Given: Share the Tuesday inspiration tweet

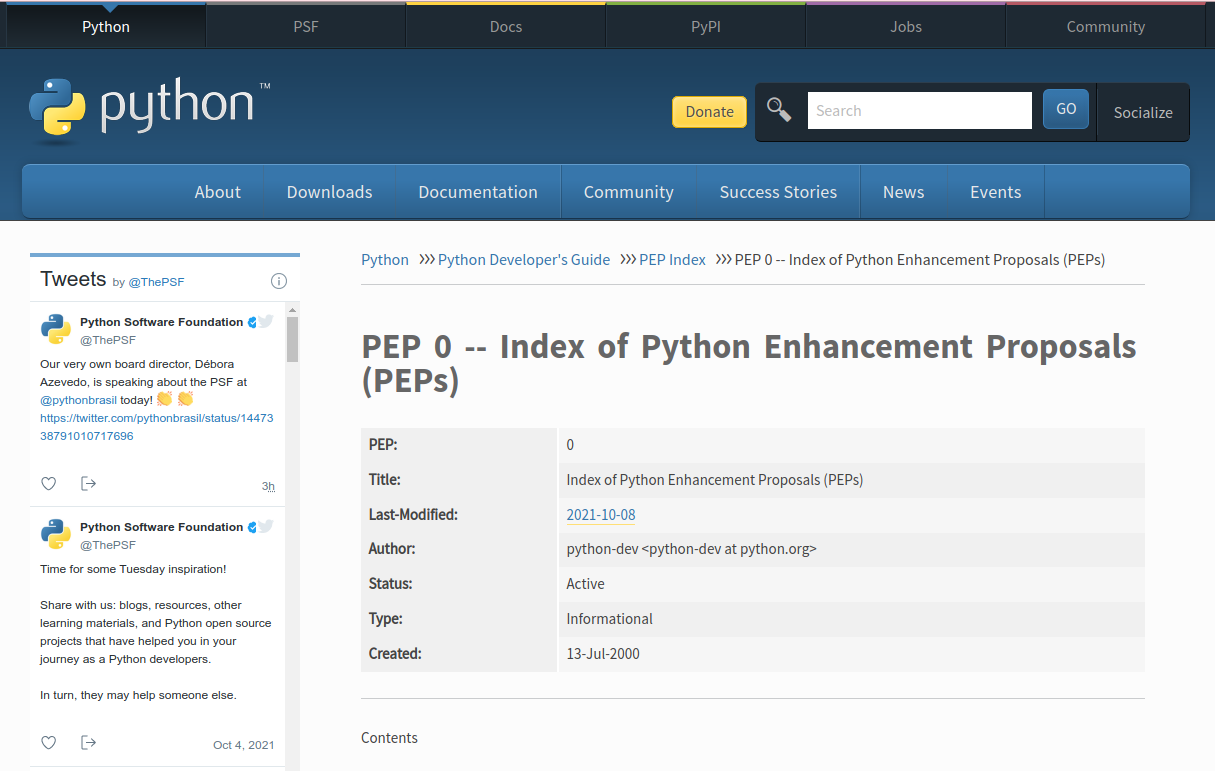Looking at the screenshot, I should pos(88,743).
